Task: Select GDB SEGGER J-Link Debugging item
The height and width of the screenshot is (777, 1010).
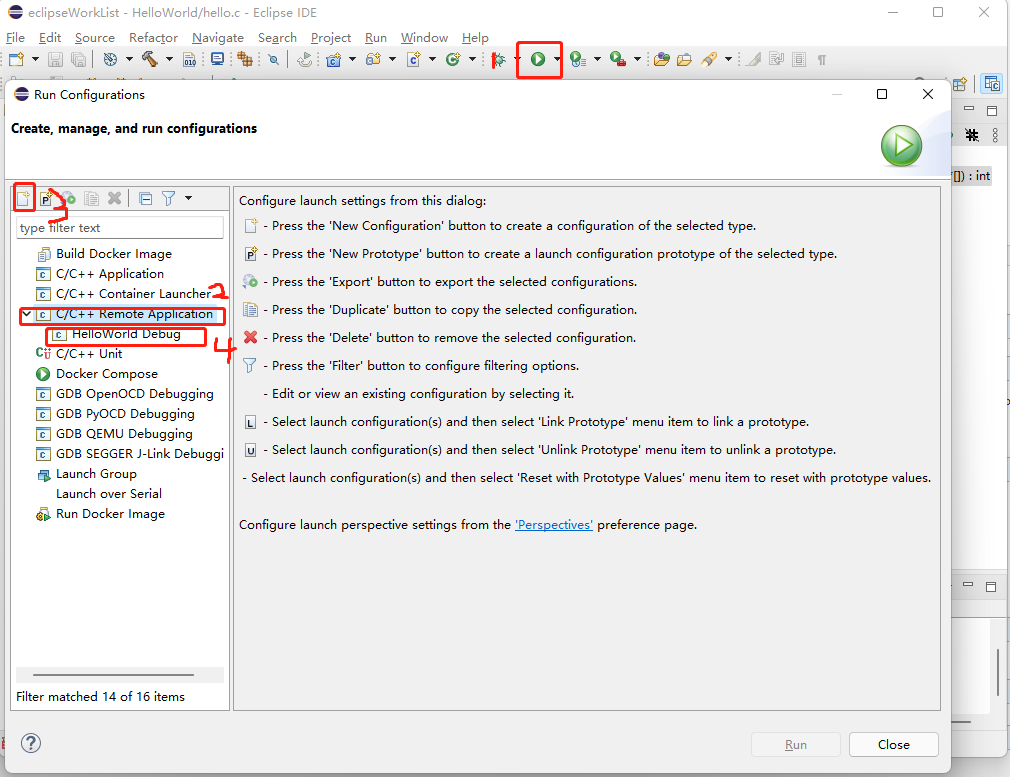Action: click(140, 454)
